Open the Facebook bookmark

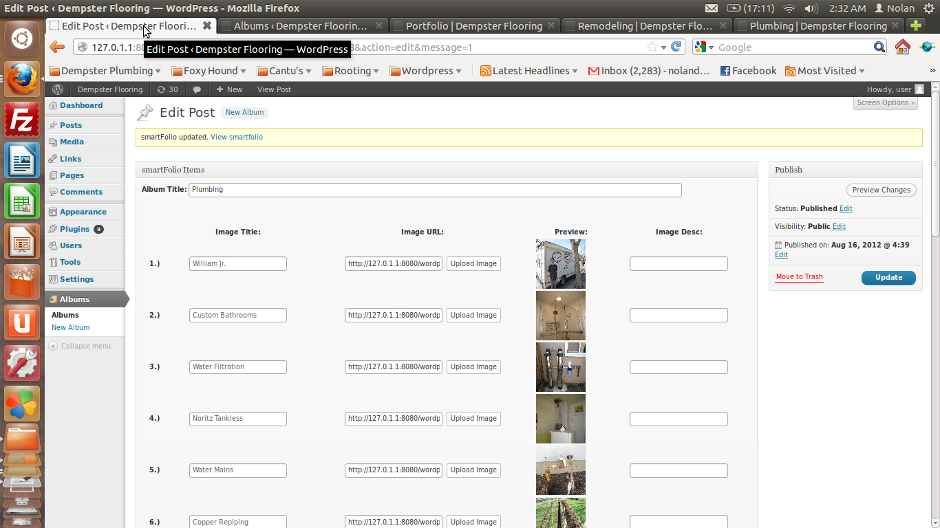tap(748, 71)
